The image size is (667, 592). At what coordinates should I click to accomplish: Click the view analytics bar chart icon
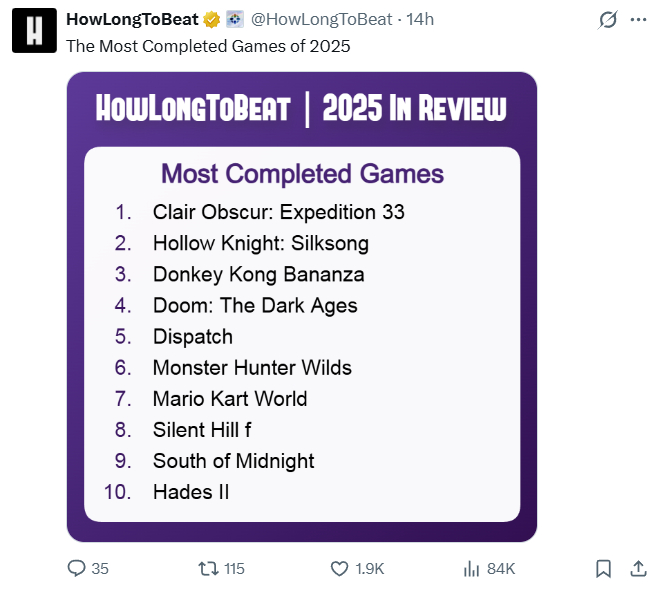(x=472, y=568)
